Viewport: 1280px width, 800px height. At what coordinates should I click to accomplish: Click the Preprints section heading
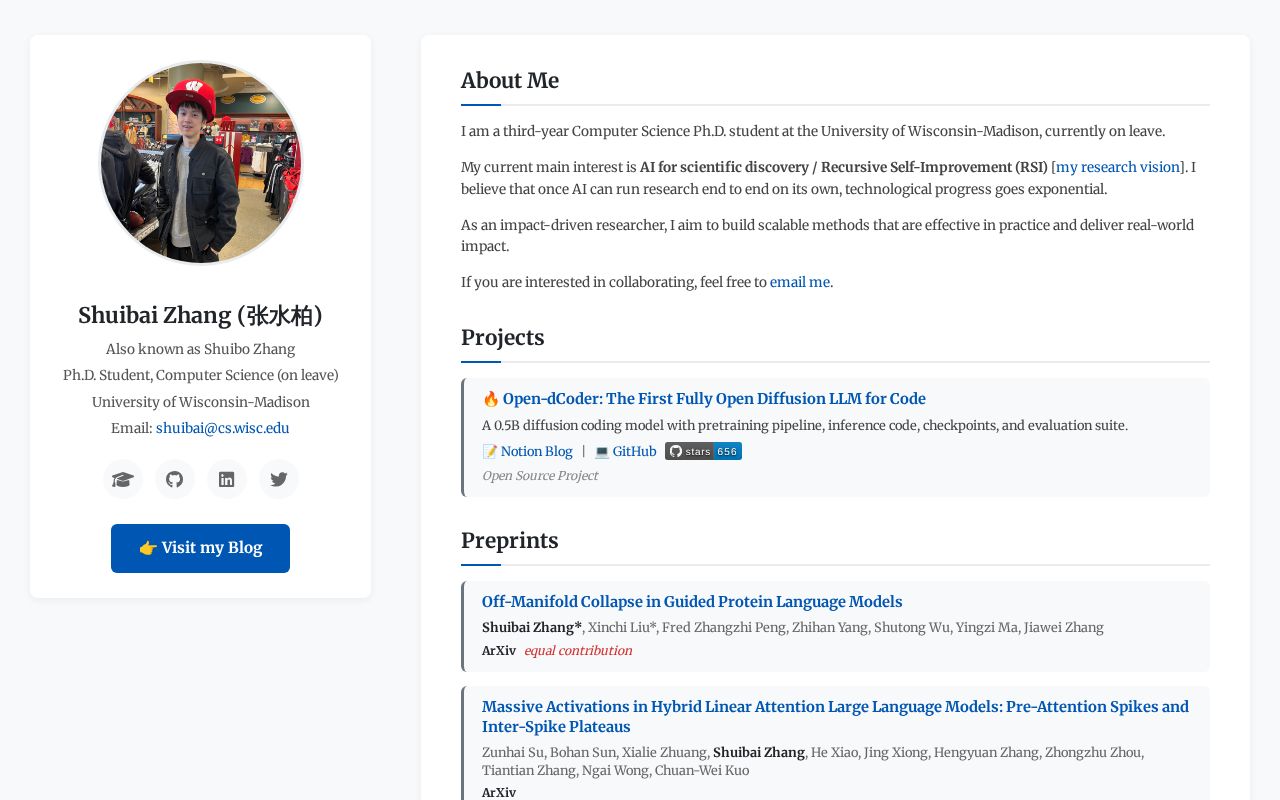click(x=510, y=541)
